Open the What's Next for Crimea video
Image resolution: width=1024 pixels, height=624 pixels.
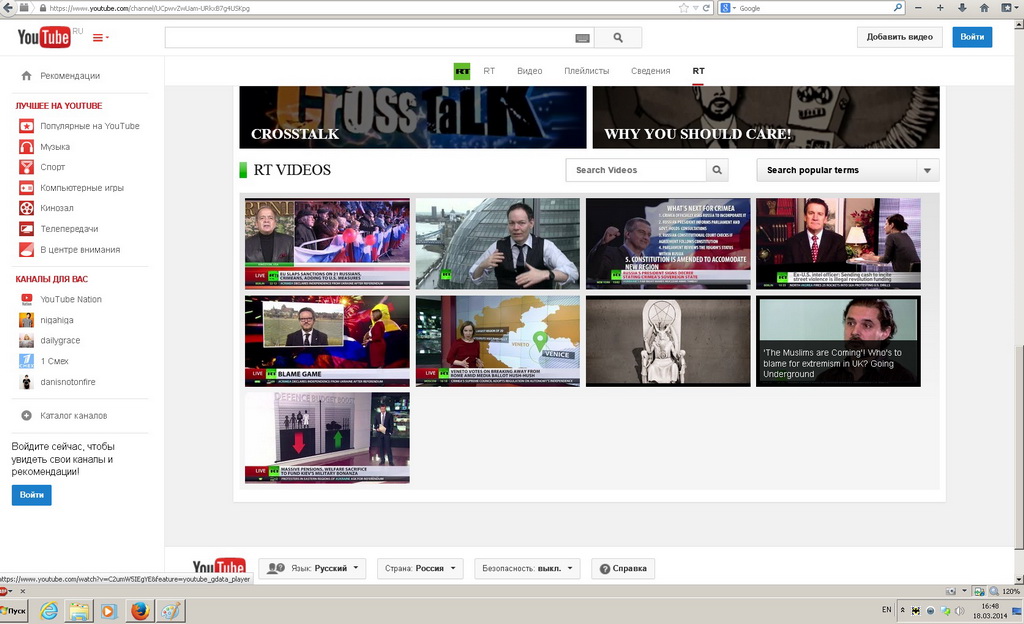point(668,243)
